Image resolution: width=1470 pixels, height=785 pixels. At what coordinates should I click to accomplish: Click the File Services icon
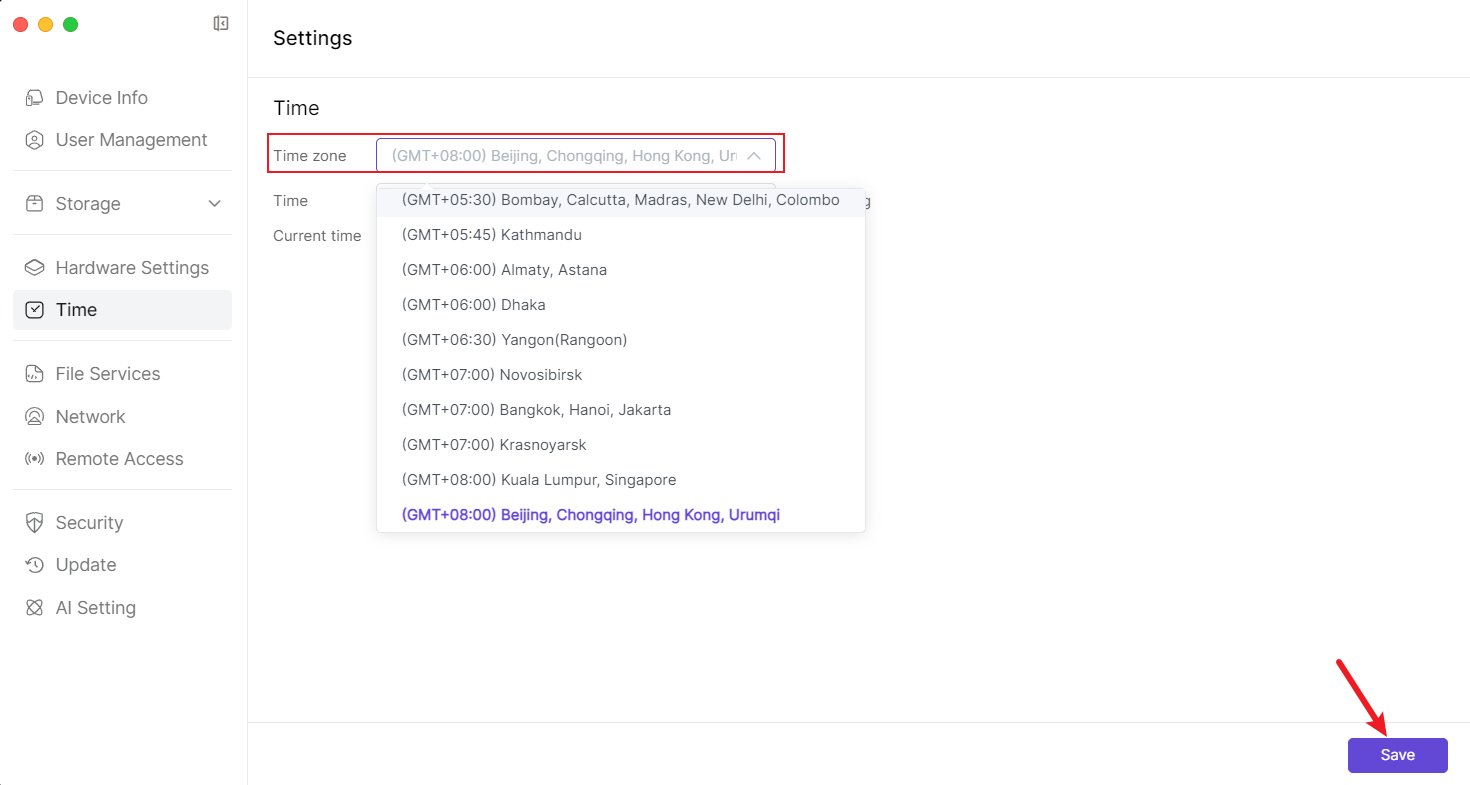(35, 374)
